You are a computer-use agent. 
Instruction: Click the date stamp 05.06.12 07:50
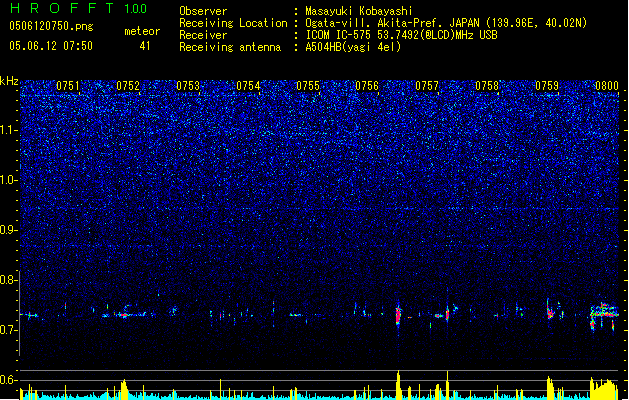tap(51, 46)
